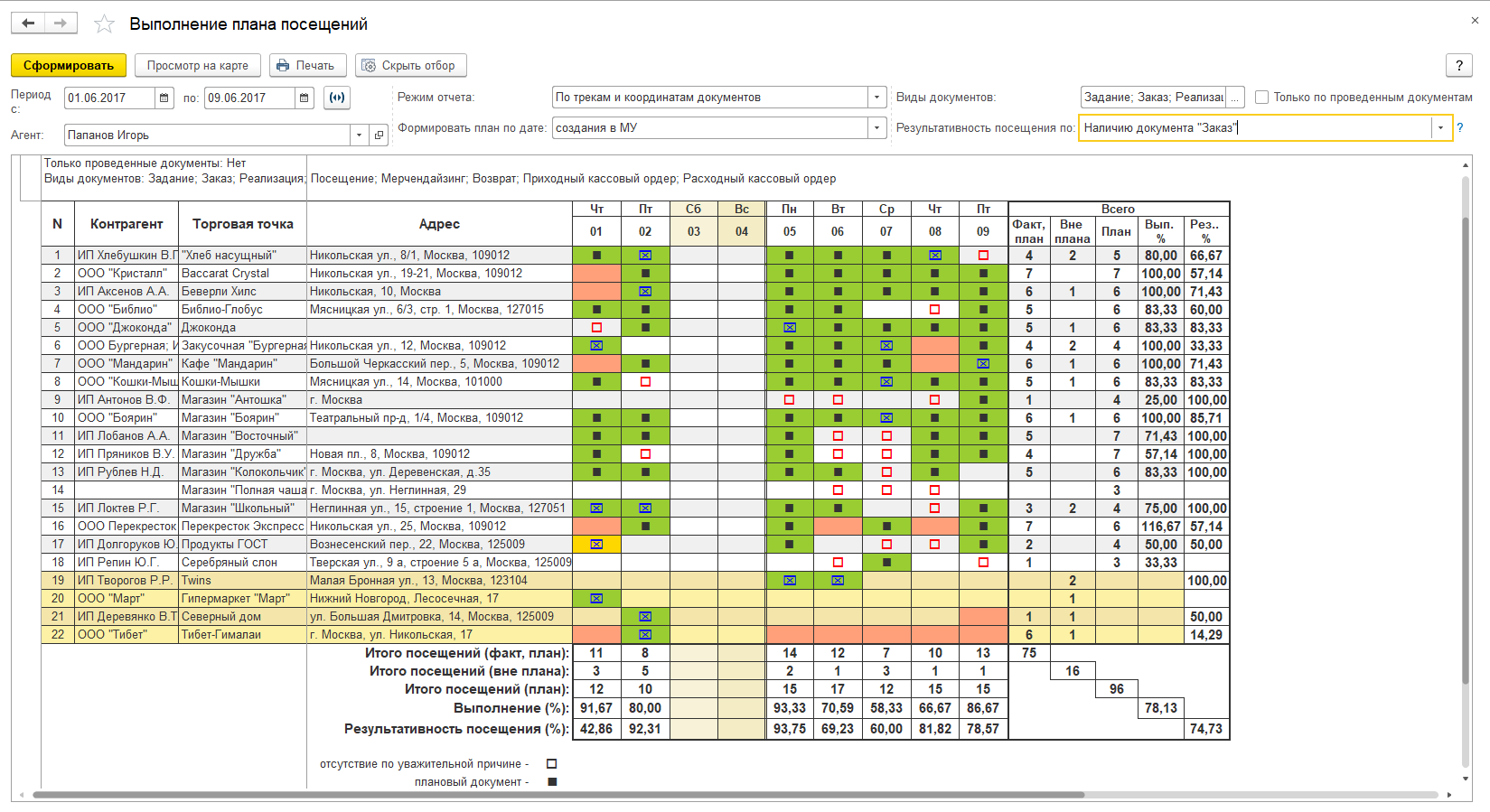This screenshot has height=812, width=1490.
Task: Click the period selection button beside dates
Action: coord(337,98)
